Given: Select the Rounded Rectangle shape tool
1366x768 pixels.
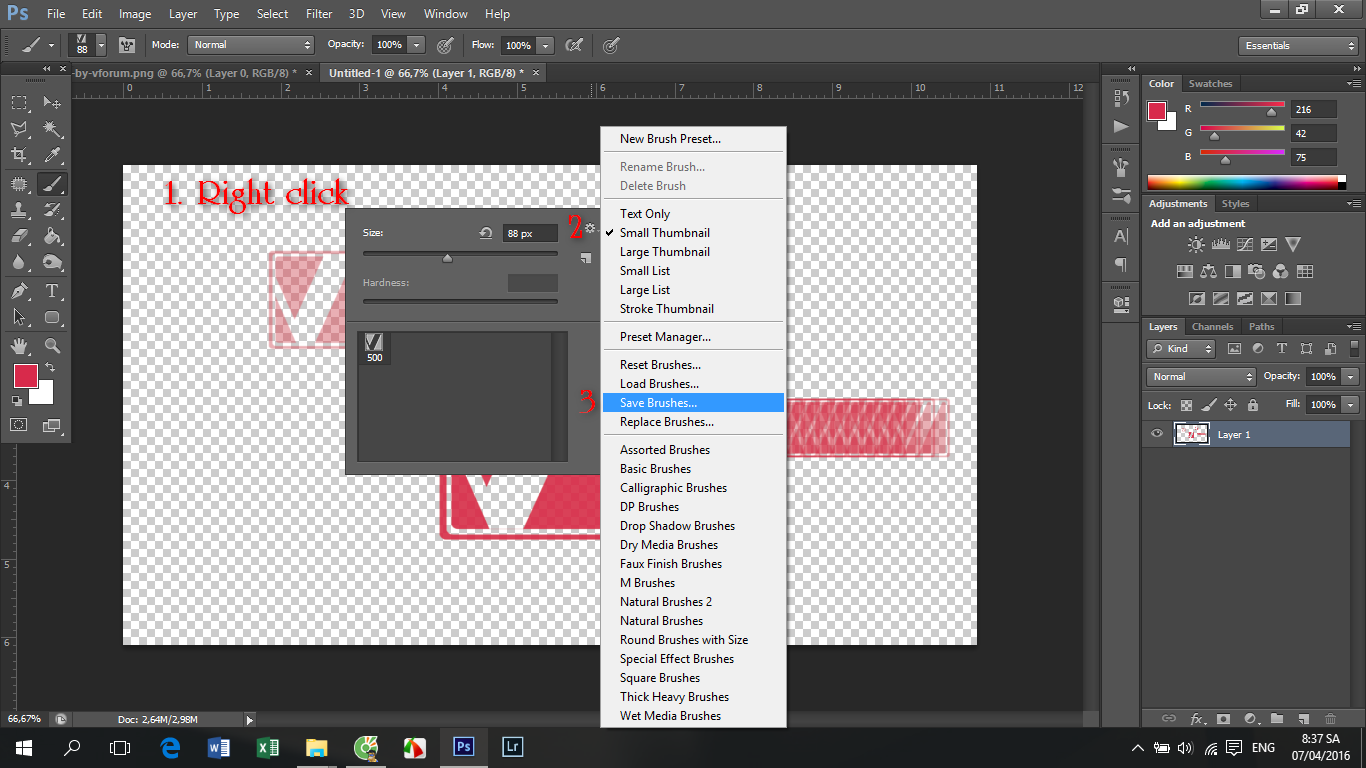Looking at the screenshot, I should (52, 317).
